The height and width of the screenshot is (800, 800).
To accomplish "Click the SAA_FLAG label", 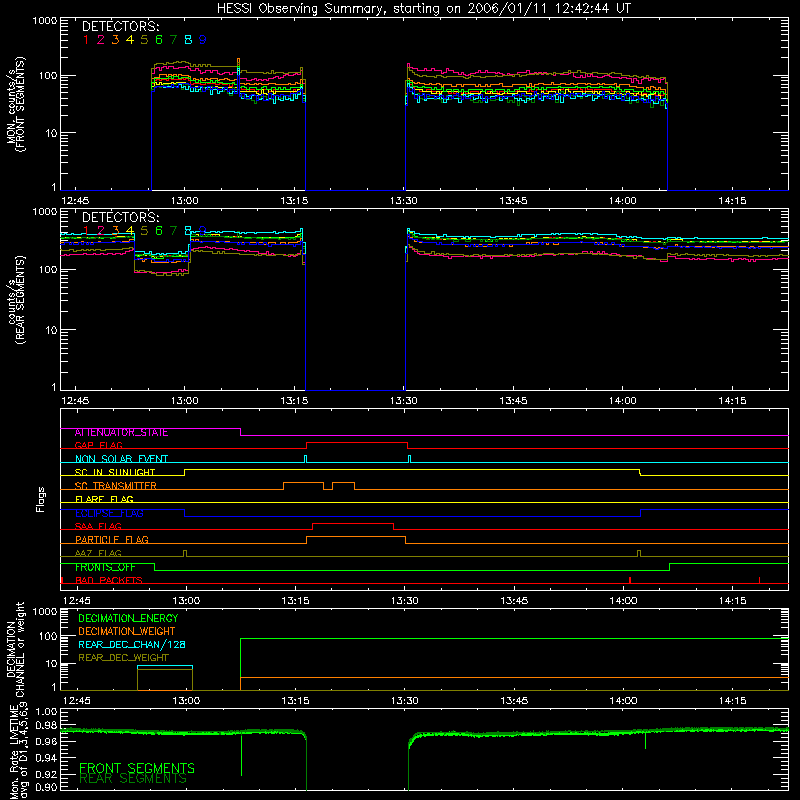I will (98, 526).
